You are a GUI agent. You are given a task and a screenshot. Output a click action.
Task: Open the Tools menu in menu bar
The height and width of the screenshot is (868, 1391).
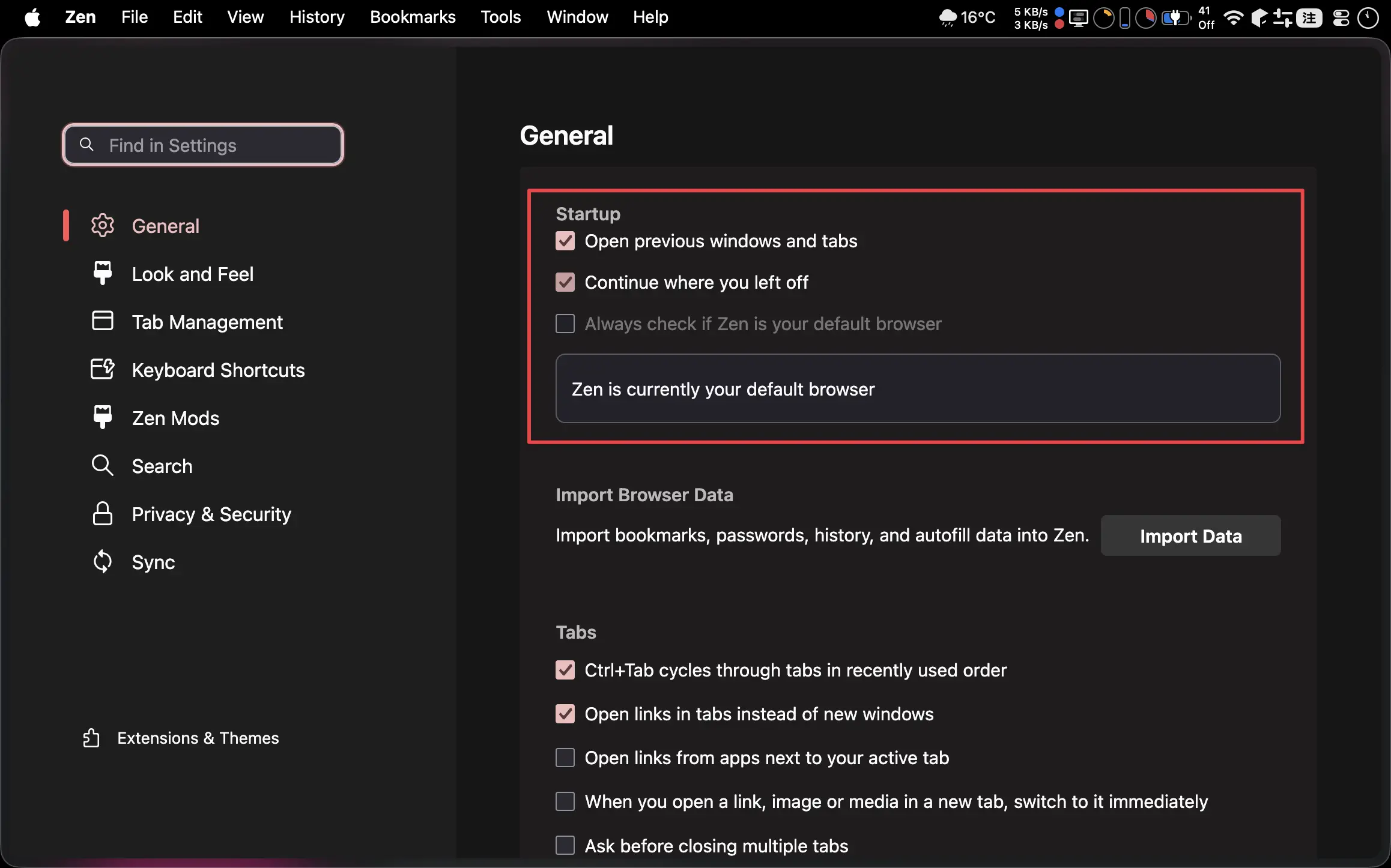[500, 17]
